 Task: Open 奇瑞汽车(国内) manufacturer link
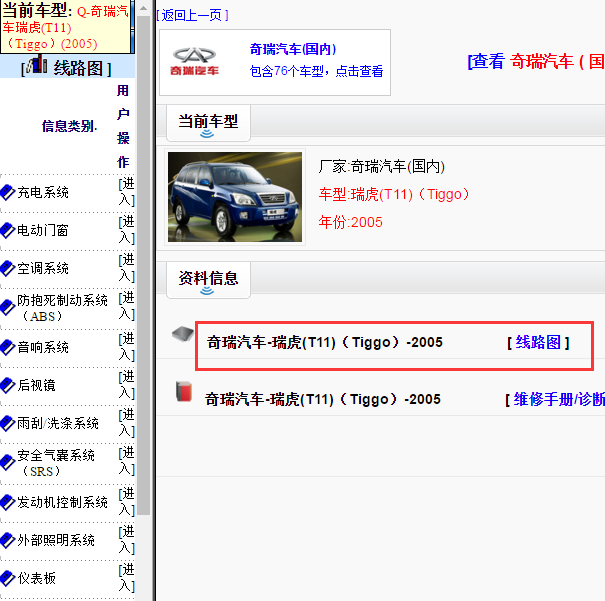293,49
